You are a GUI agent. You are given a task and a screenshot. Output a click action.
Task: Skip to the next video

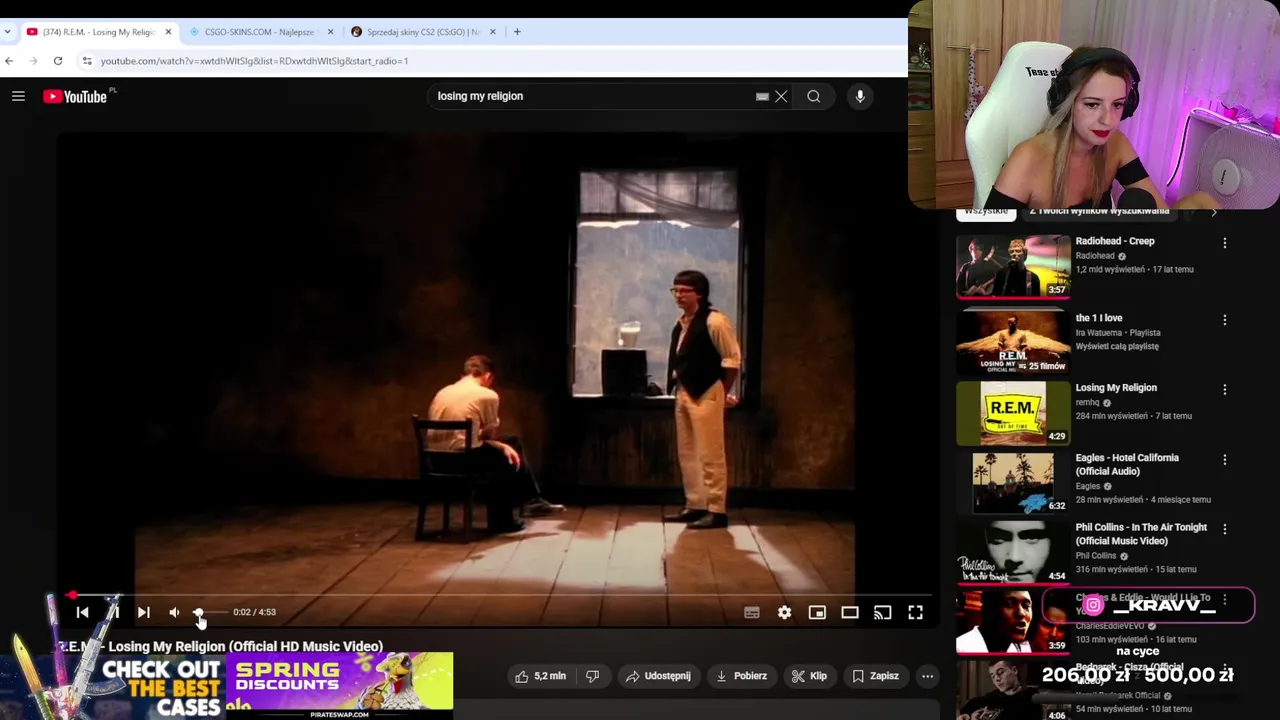coord(143,612)
